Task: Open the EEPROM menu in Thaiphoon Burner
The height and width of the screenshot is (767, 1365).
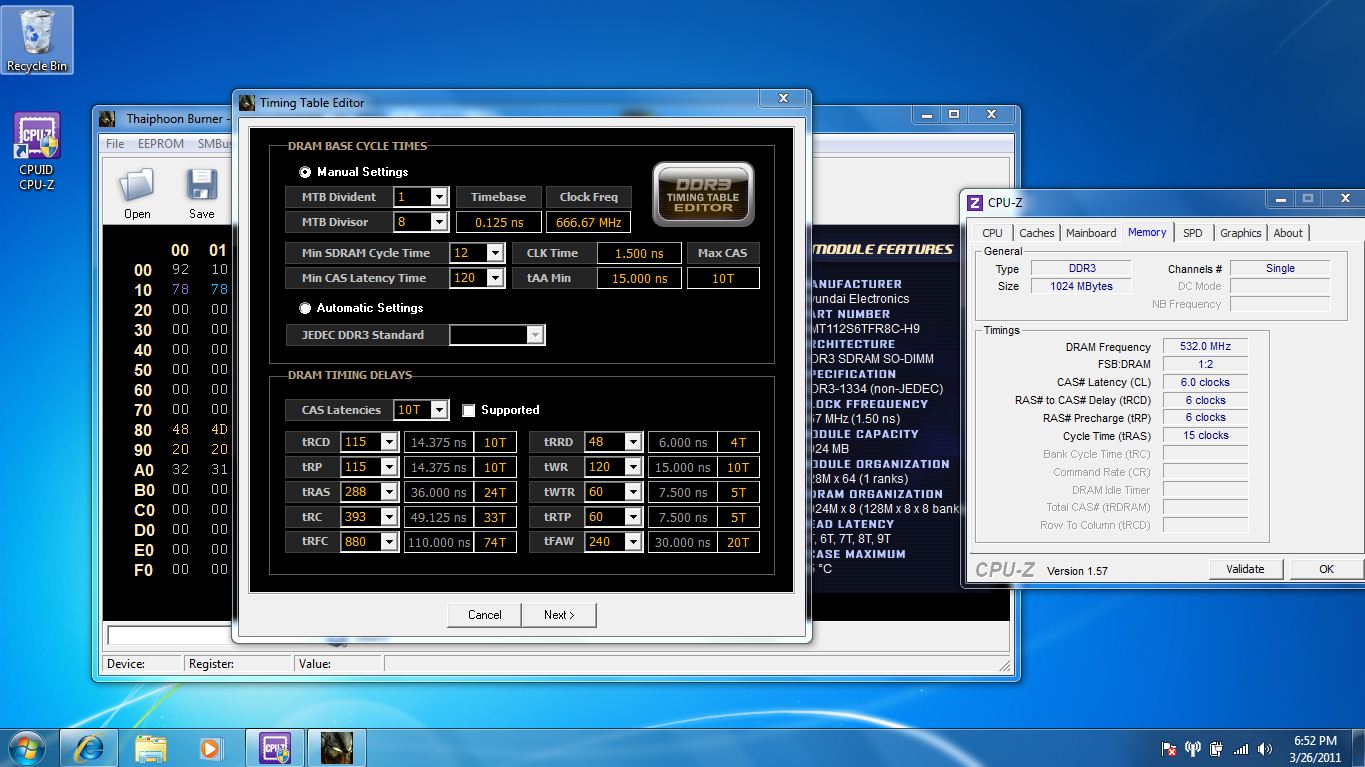Action: click(161, 144)
